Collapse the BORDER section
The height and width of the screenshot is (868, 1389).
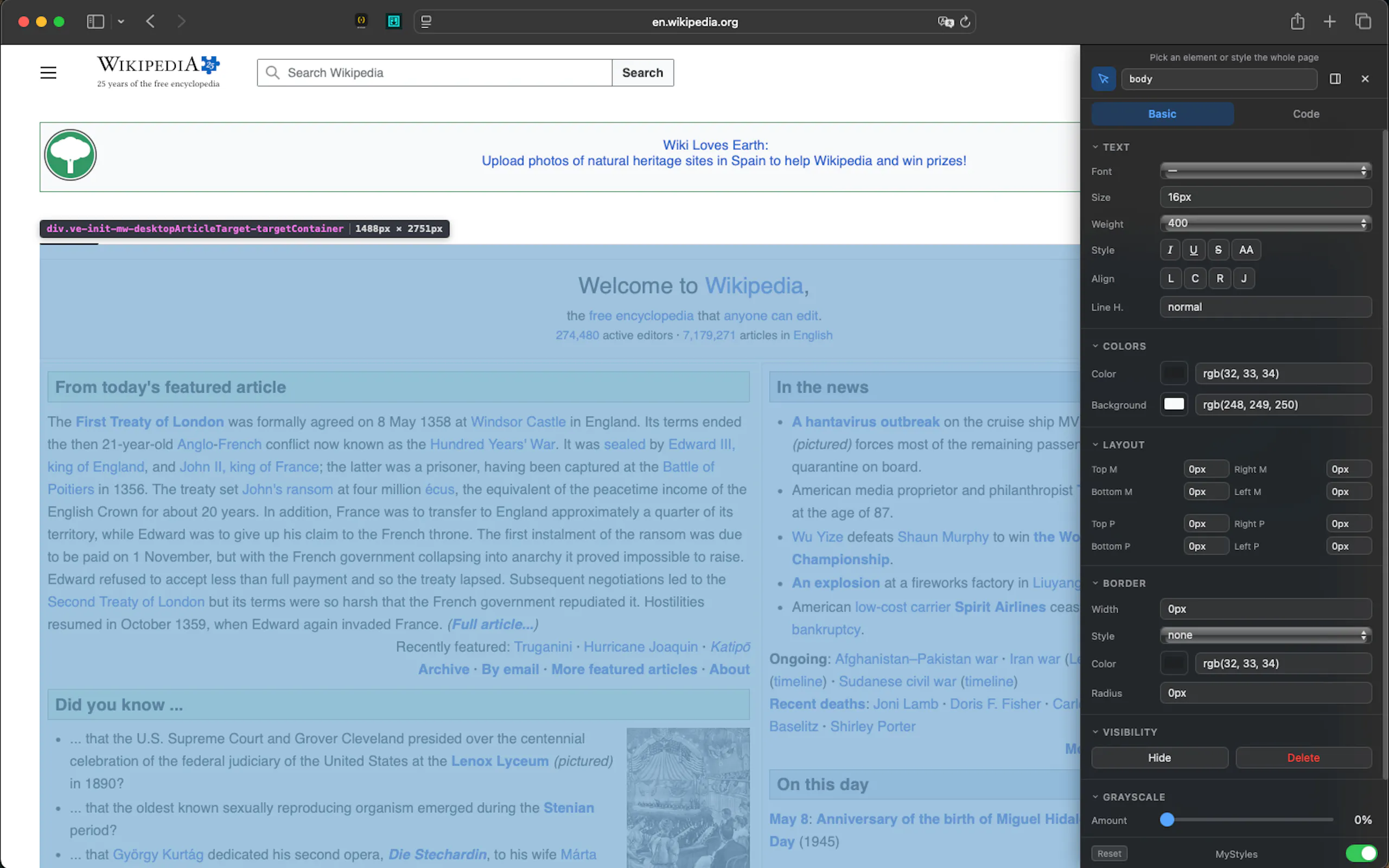point(1119,583)
